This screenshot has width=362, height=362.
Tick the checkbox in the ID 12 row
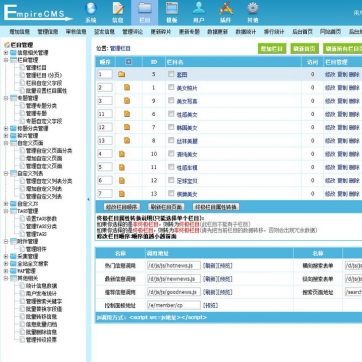coord(171,180)
